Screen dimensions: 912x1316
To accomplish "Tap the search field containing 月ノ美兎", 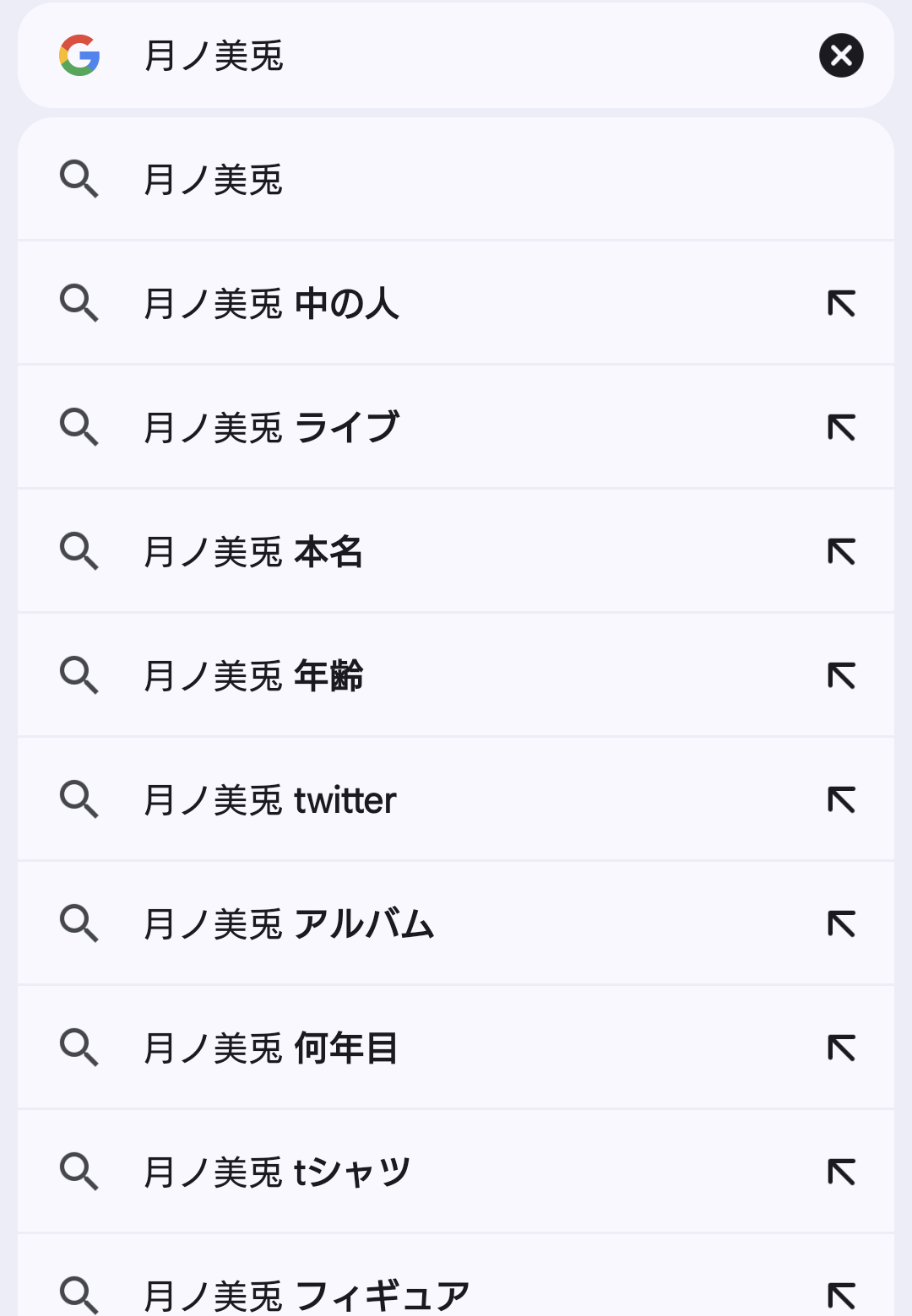I will click(456, 56).
